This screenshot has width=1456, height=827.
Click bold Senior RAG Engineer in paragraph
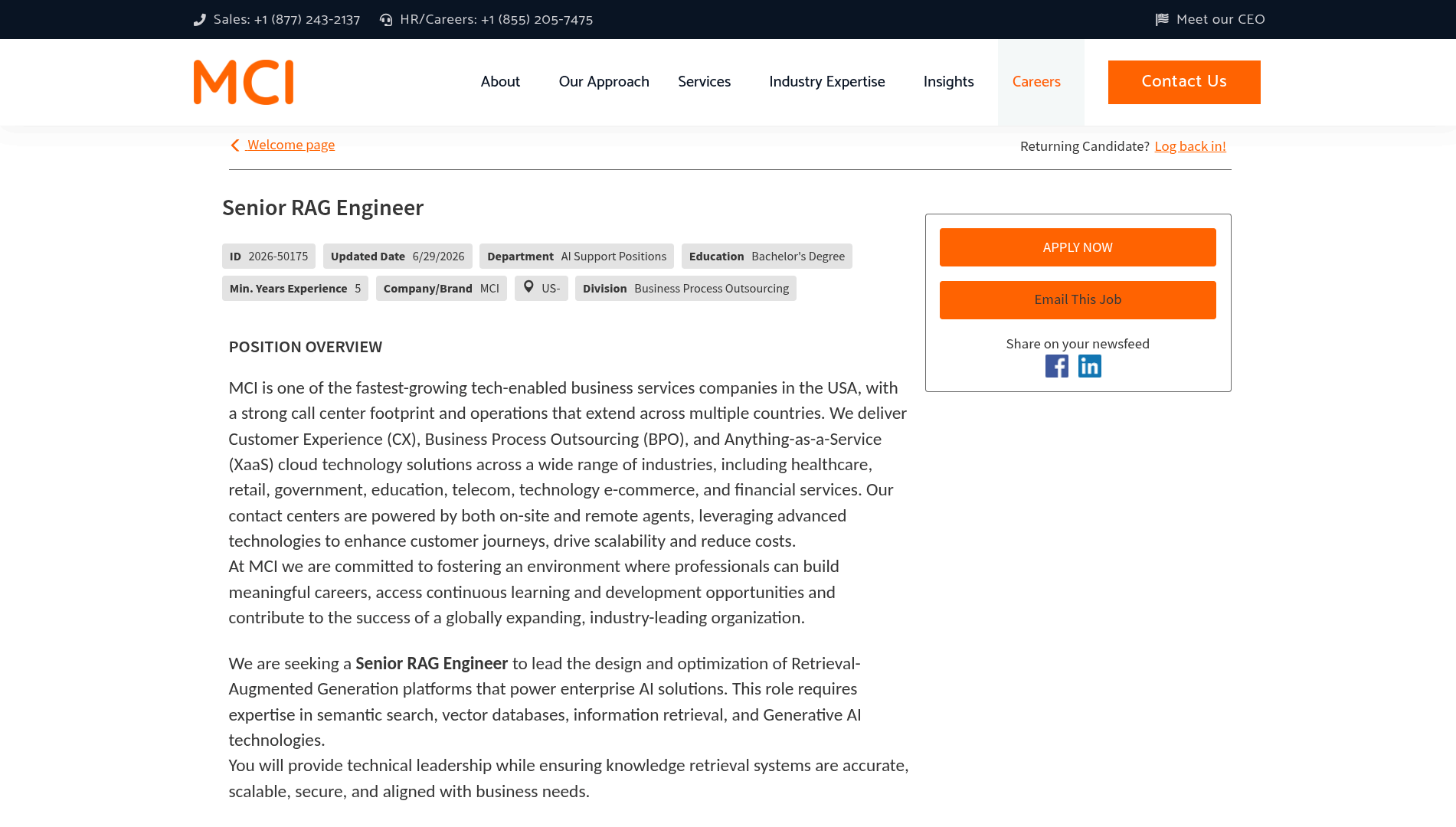431,663
